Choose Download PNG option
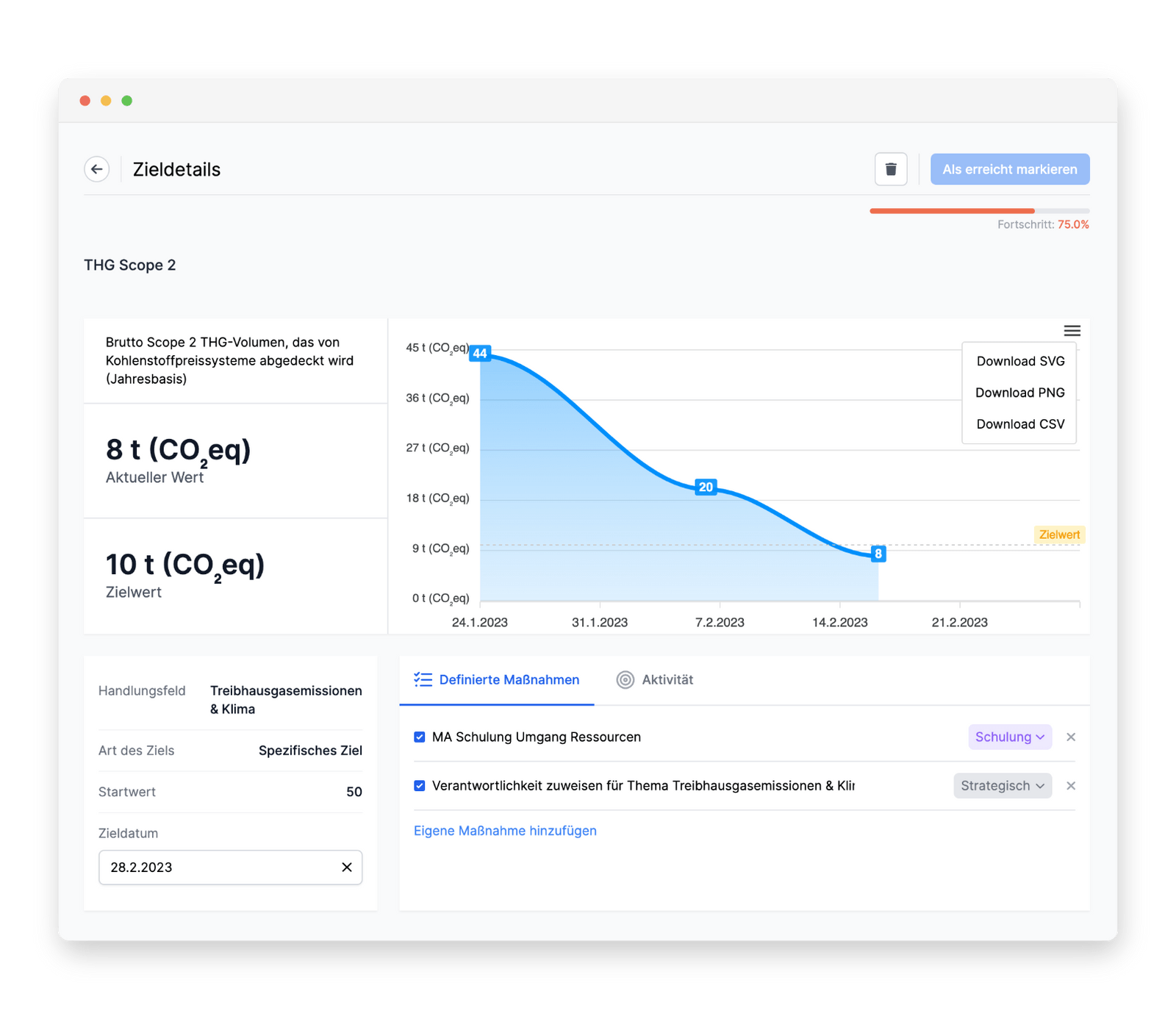Image resolution: width=1176 pixels, height=1019 pixels. [1020, 393]
